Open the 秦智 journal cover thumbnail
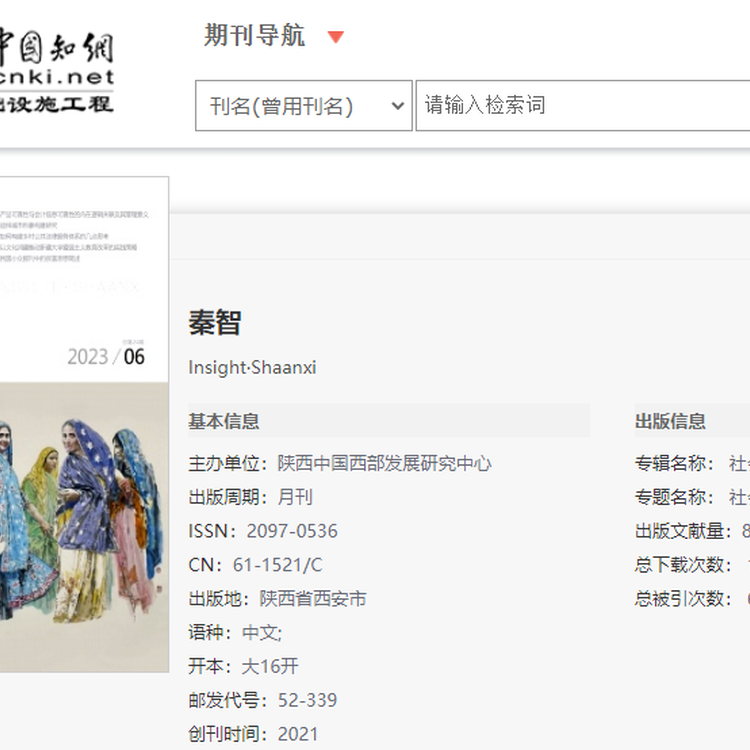750x750 pixels. coord(84,424)
